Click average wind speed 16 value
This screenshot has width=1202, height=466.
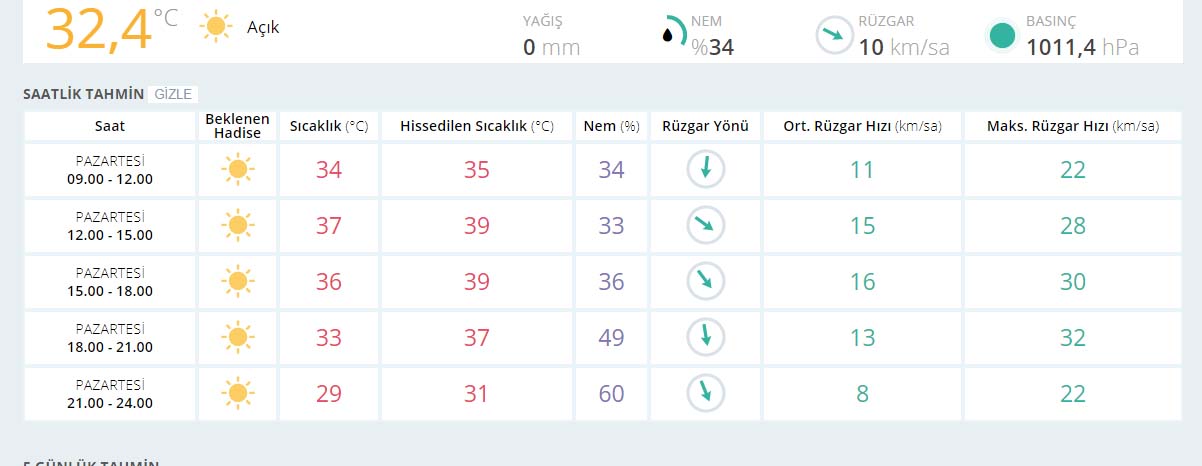point(862,282)
